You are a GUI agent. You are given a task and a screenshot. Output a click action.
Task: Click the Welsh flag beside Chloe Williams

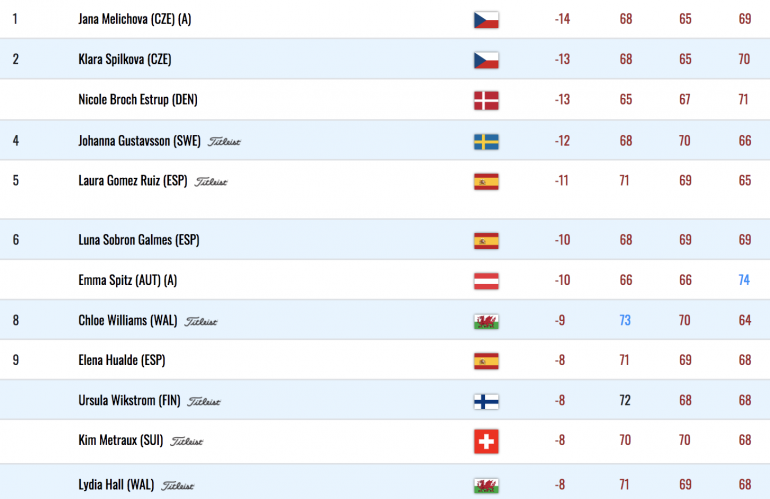tap(486, 322)
